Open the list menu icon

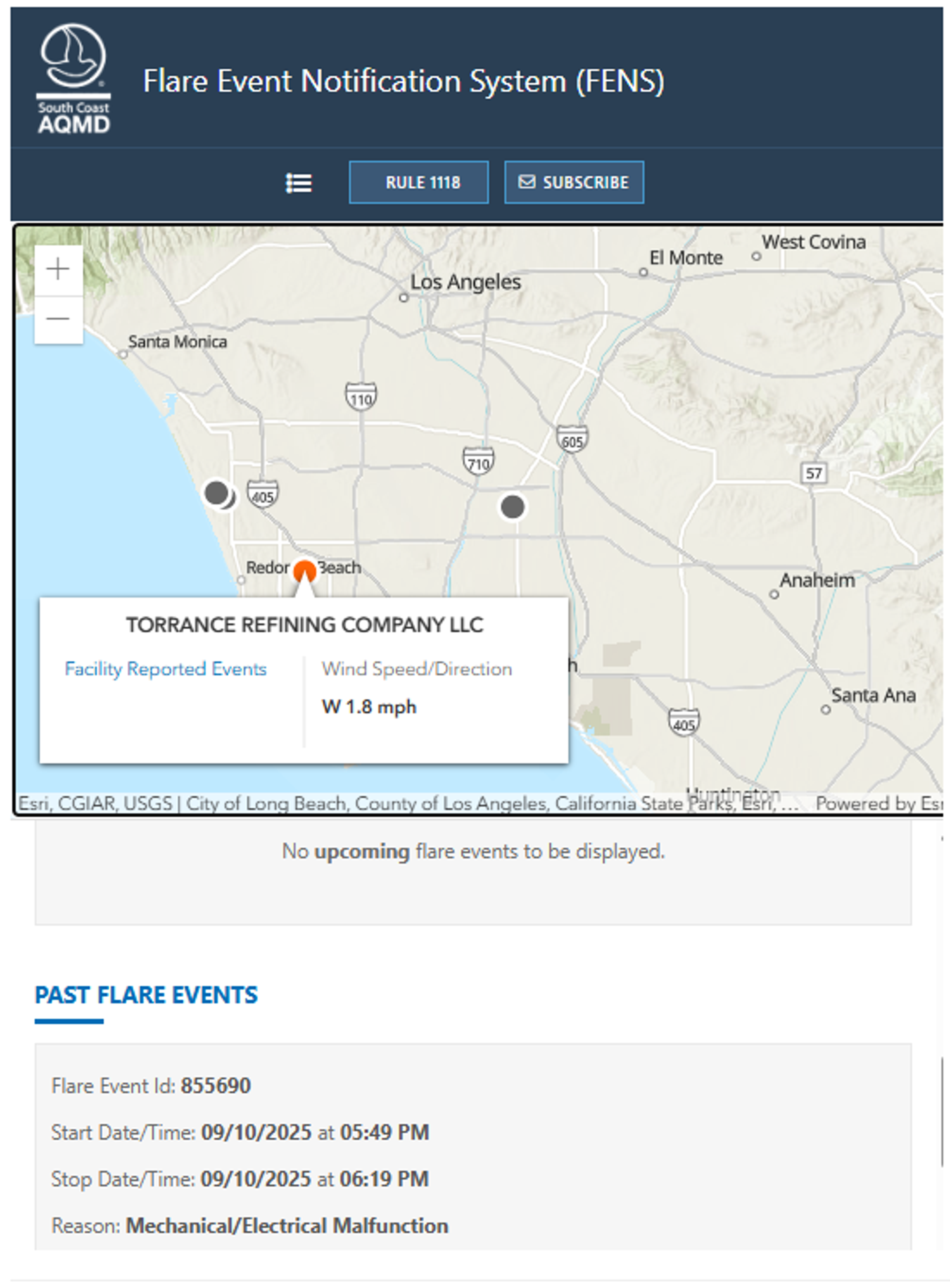click(299, 183)
